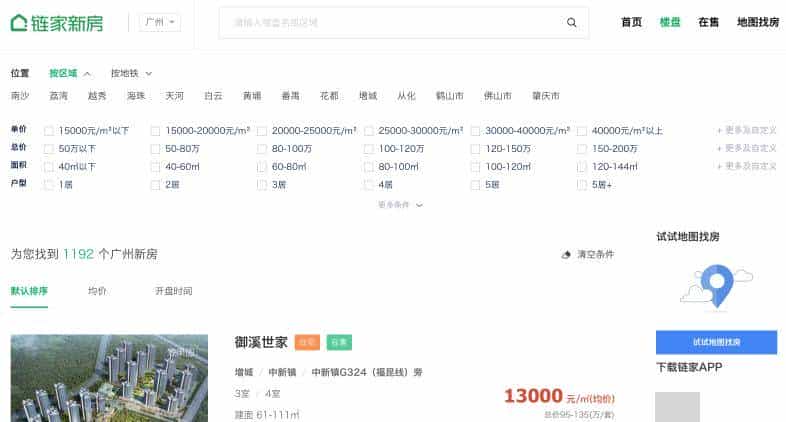Filter by 佛山市 area
The image size is (786, 422).
498,96
